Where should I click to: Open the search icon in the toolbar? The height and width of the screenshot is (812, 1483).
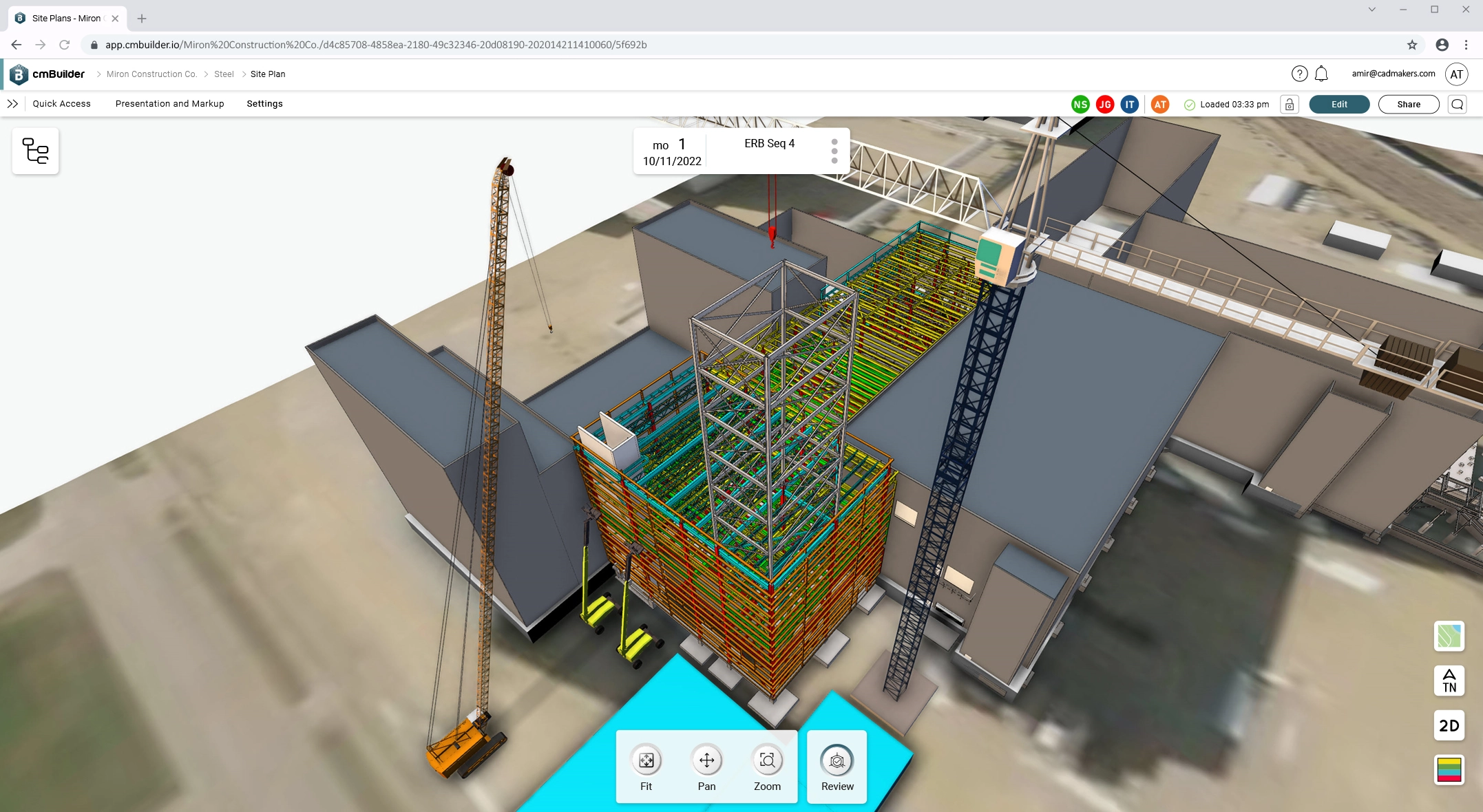(1458, 104)
